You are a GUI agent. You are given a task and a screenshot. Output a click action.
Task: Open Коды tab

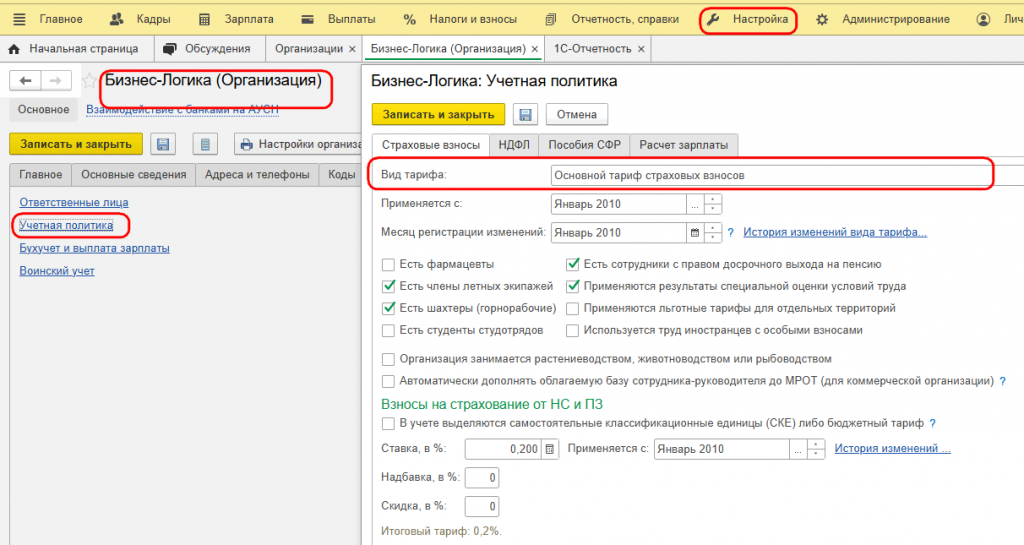[341, 175]
